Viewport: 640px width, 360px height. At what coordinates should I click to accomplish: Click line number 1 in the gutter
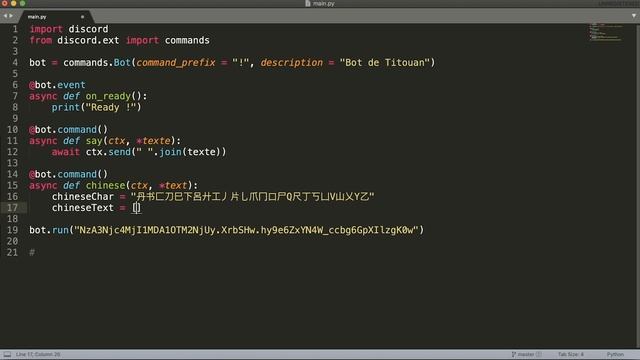point(15,29)
